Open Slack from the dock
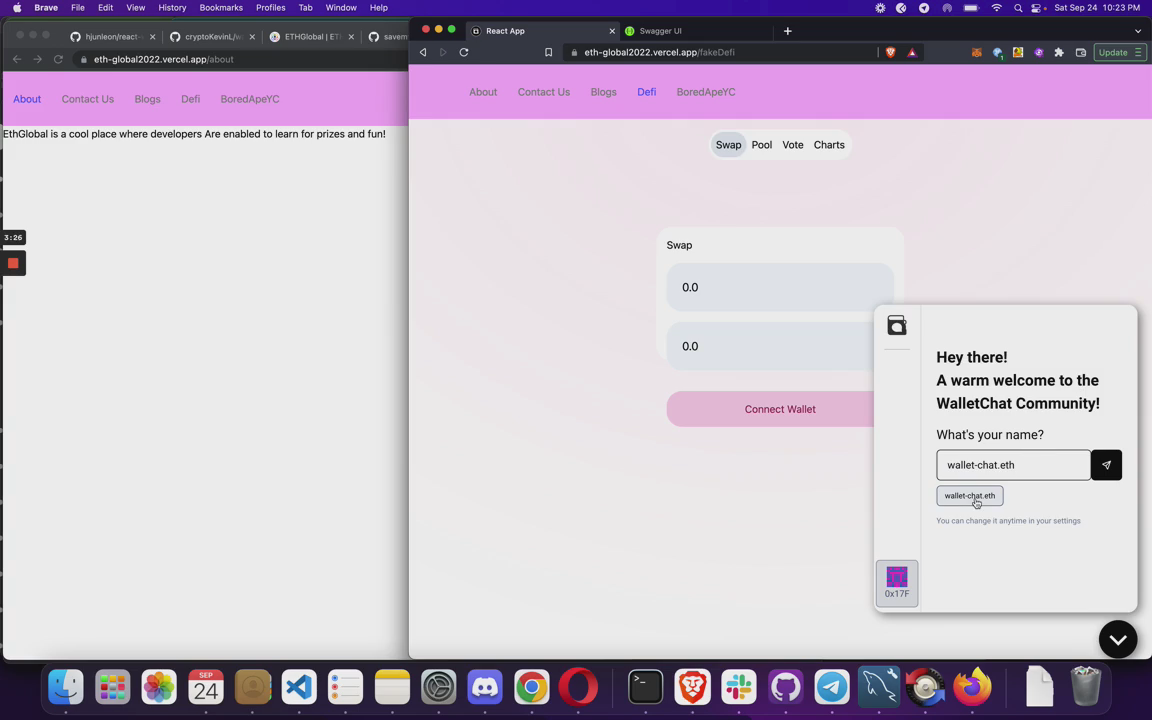The height and width of the screenshot is (720, 1152). (739, 688)
